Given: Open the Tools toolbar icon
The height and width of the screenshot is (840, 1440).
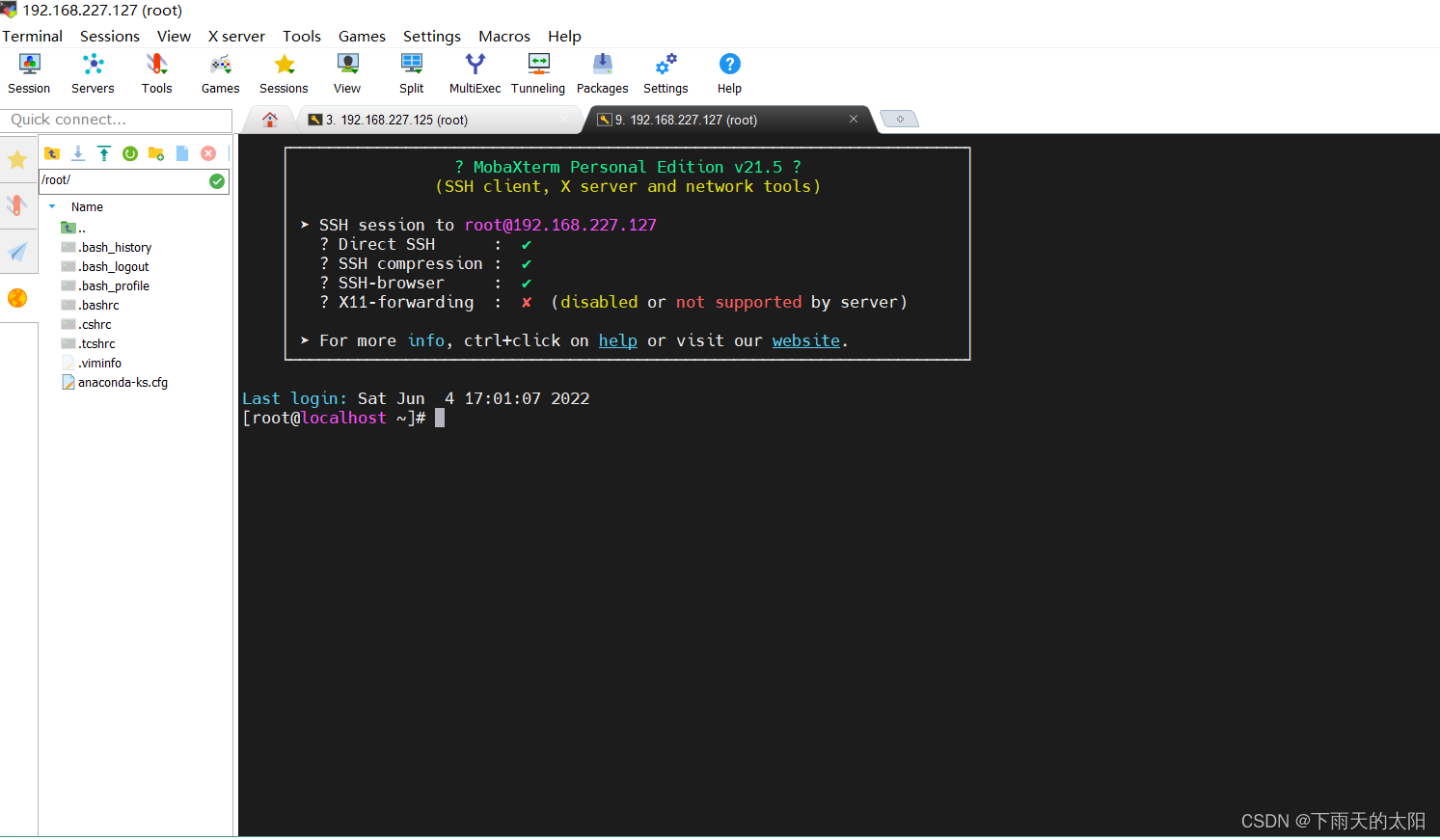Looking at the screenshot, I should 156,73.
